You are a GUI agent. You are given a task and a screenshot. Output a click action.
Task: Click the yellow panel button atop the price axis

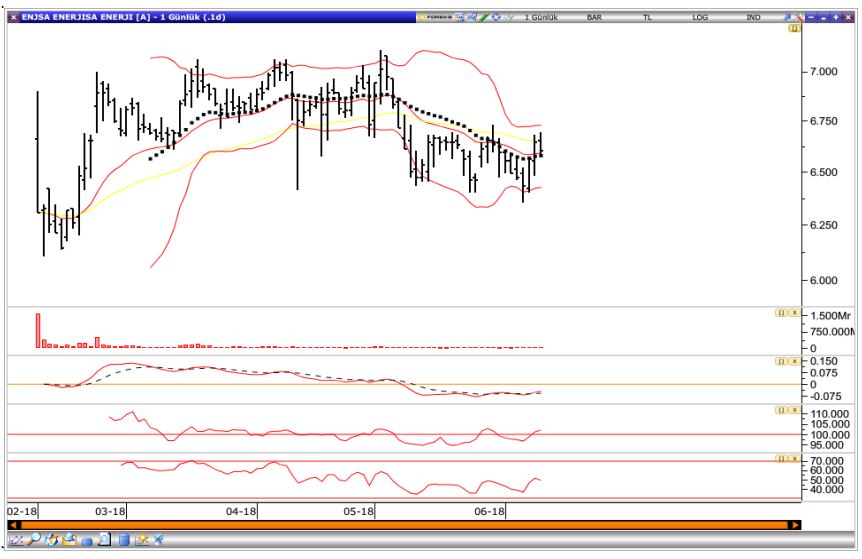pos(794,28)
